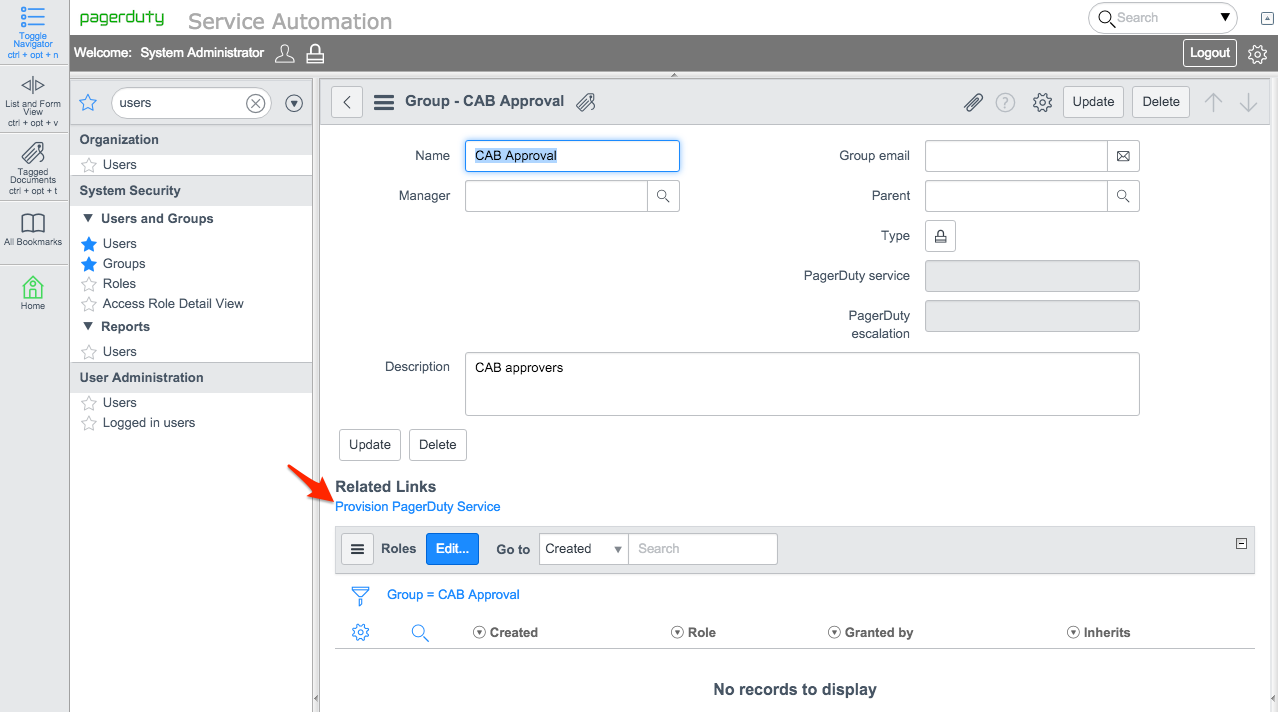Open Access Role Detail View module
1278x712 pixels.
(x=173, y=304)
